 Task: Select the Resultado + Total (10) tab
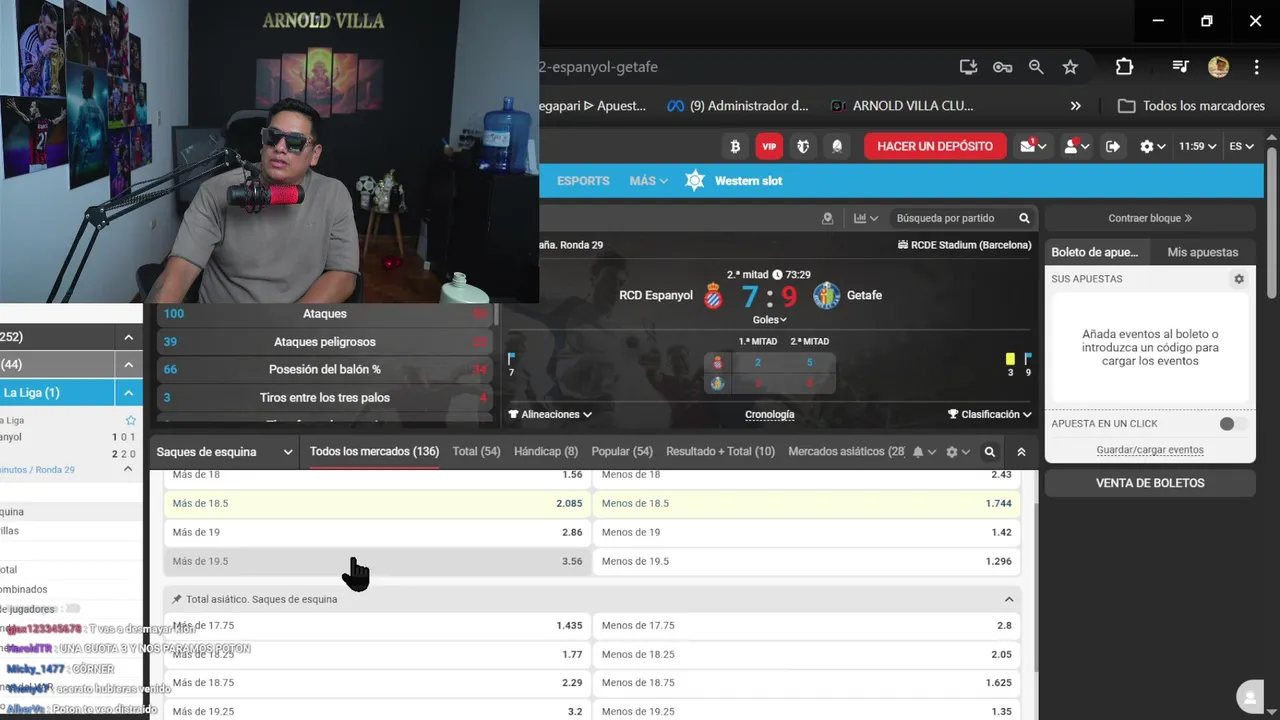click(720, 452)
